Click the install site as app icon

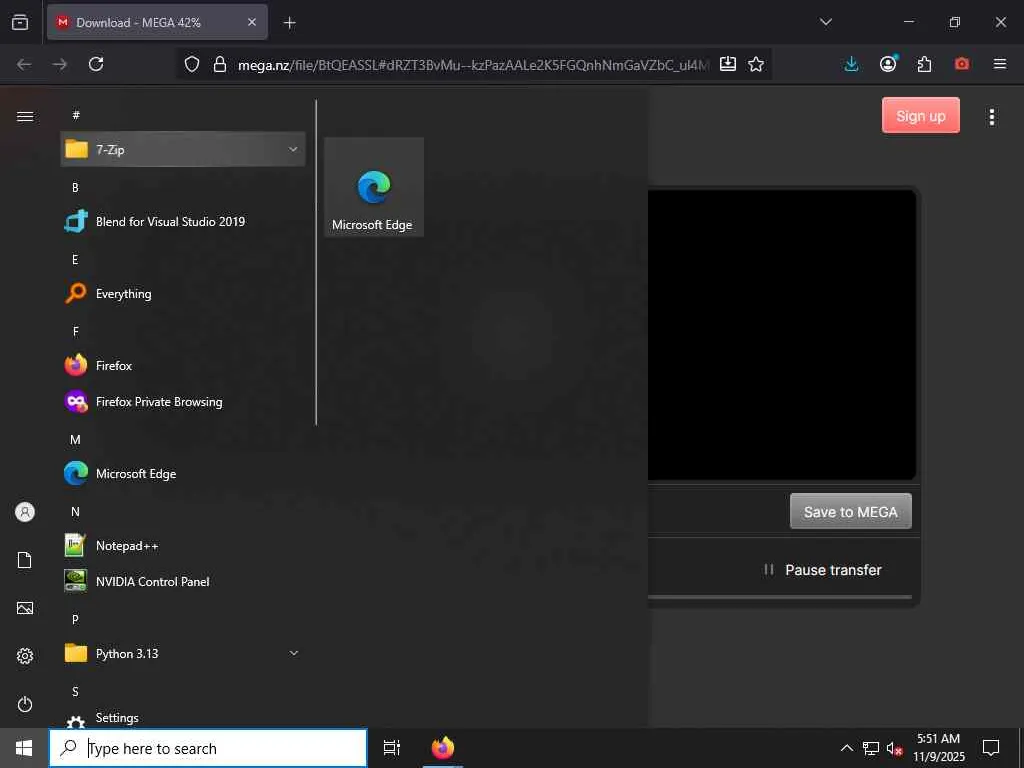pos(728,64)
